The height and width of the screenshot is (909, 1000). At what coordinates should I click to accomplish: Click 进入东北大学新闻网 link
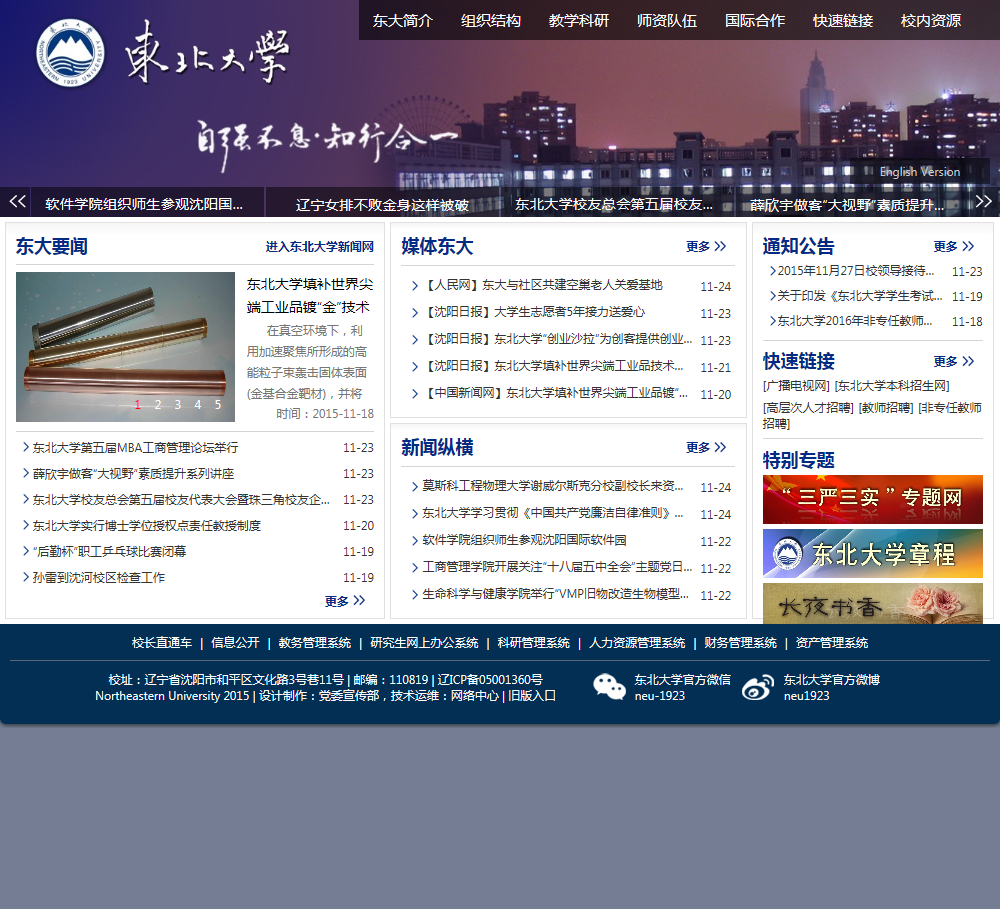point(320,247)
